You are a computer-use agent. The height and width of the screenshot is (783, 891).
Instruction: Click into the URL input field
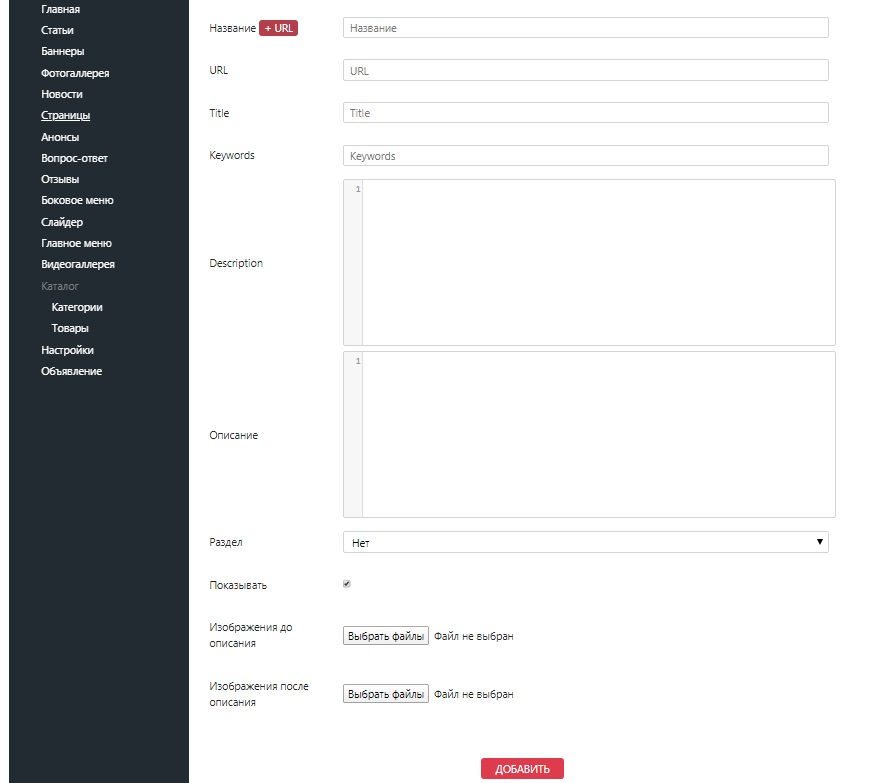[585, 70]
